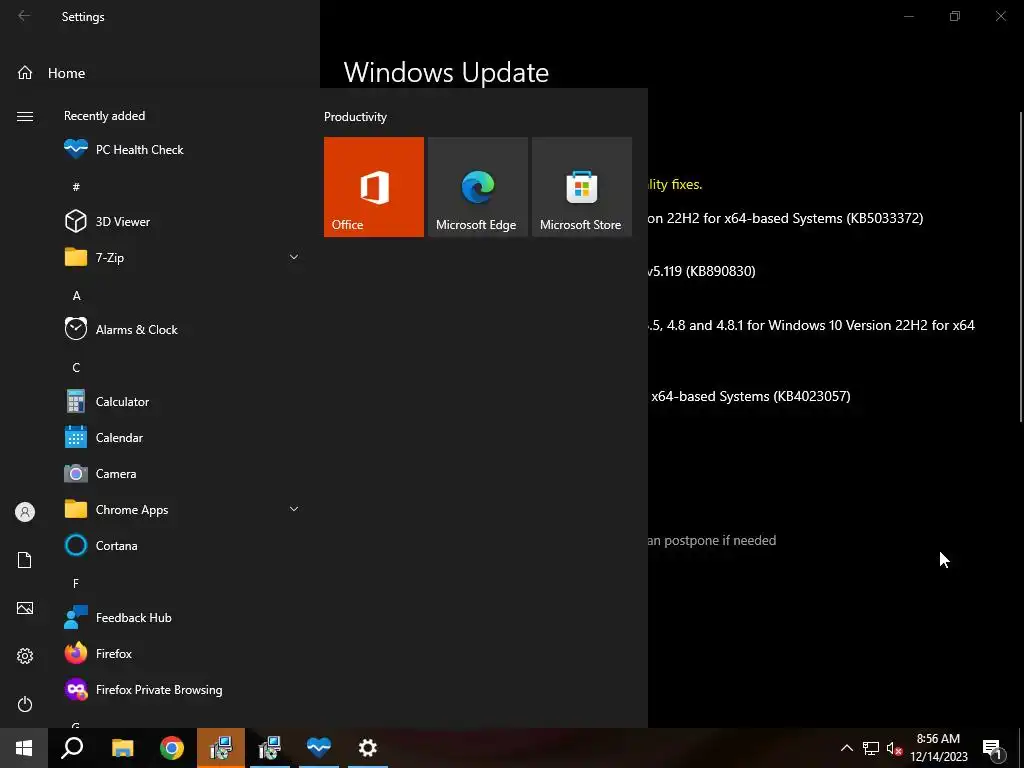The width and height of the screenshot is (1024, 768).
Task: Open Cortana from app list
Action: pos(182,545)
